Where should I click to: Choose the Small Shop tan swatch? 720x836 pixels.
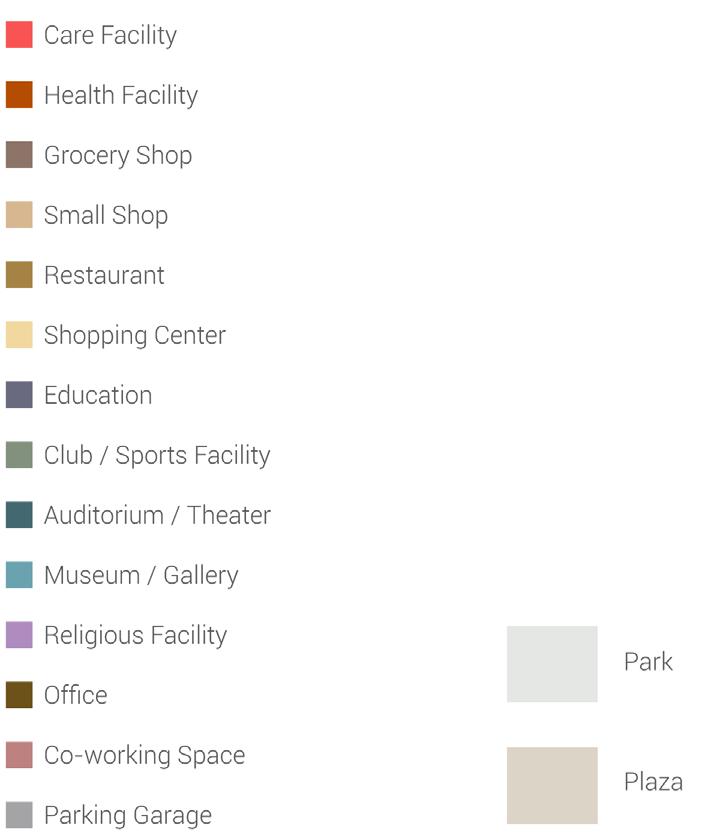[19, 215]
